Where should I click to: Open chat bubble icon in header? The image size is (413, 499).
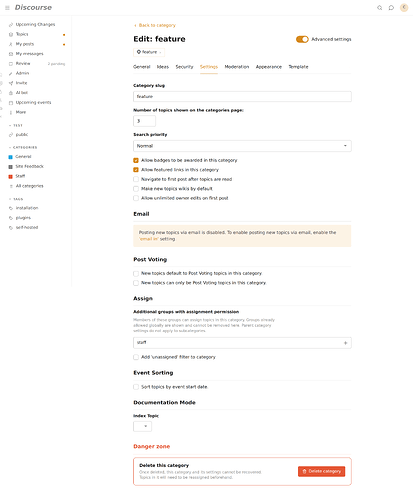[391, 8]
